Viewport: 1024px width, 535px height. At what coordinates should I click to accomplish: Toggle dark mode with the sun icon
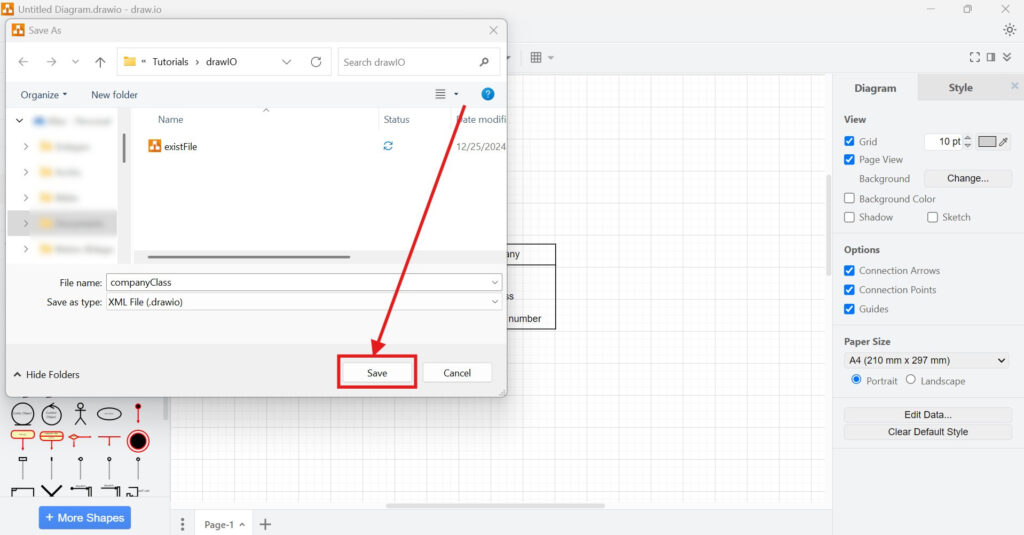tap(1009, 29)
